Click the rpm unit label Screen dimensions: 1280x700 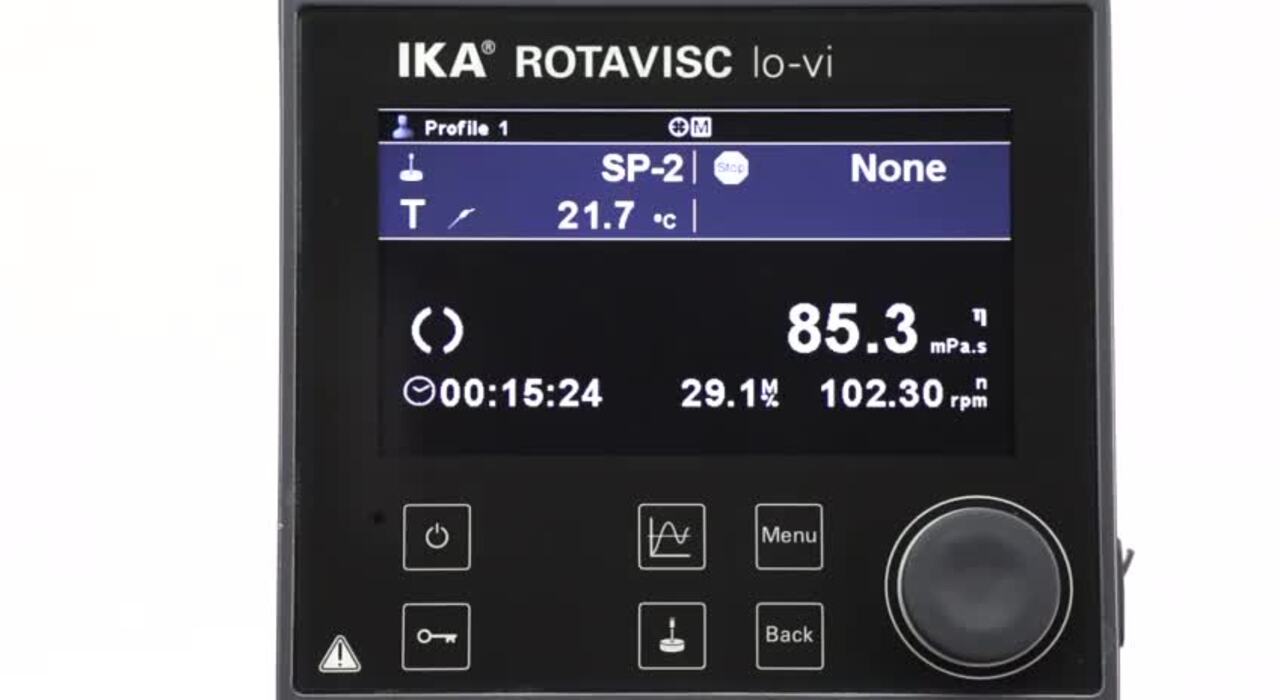[968, 402]
